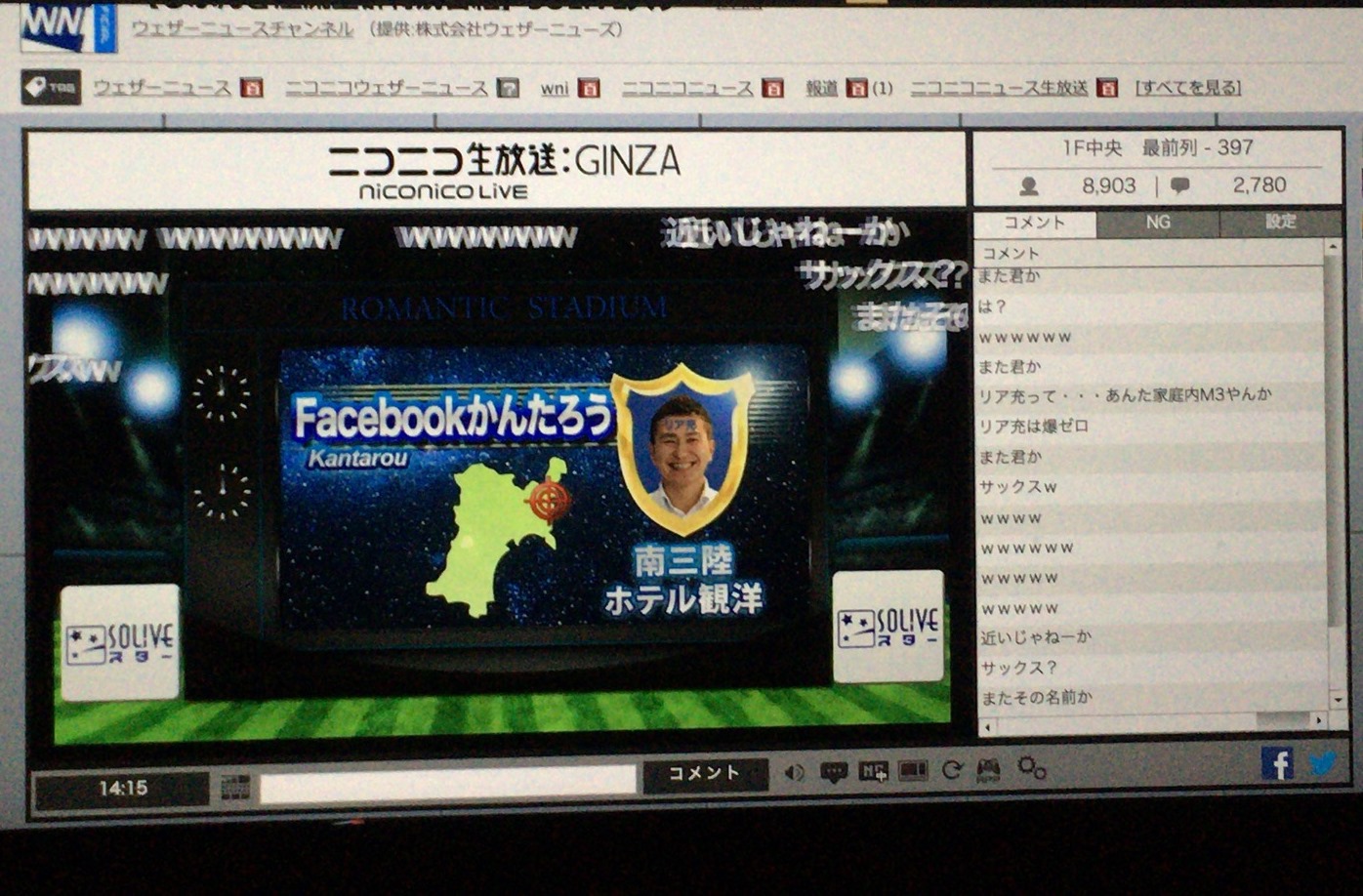The image size is (1363, 896).
Task: Toggle the comment display speech-bubble icon
Action: (833, 773)
